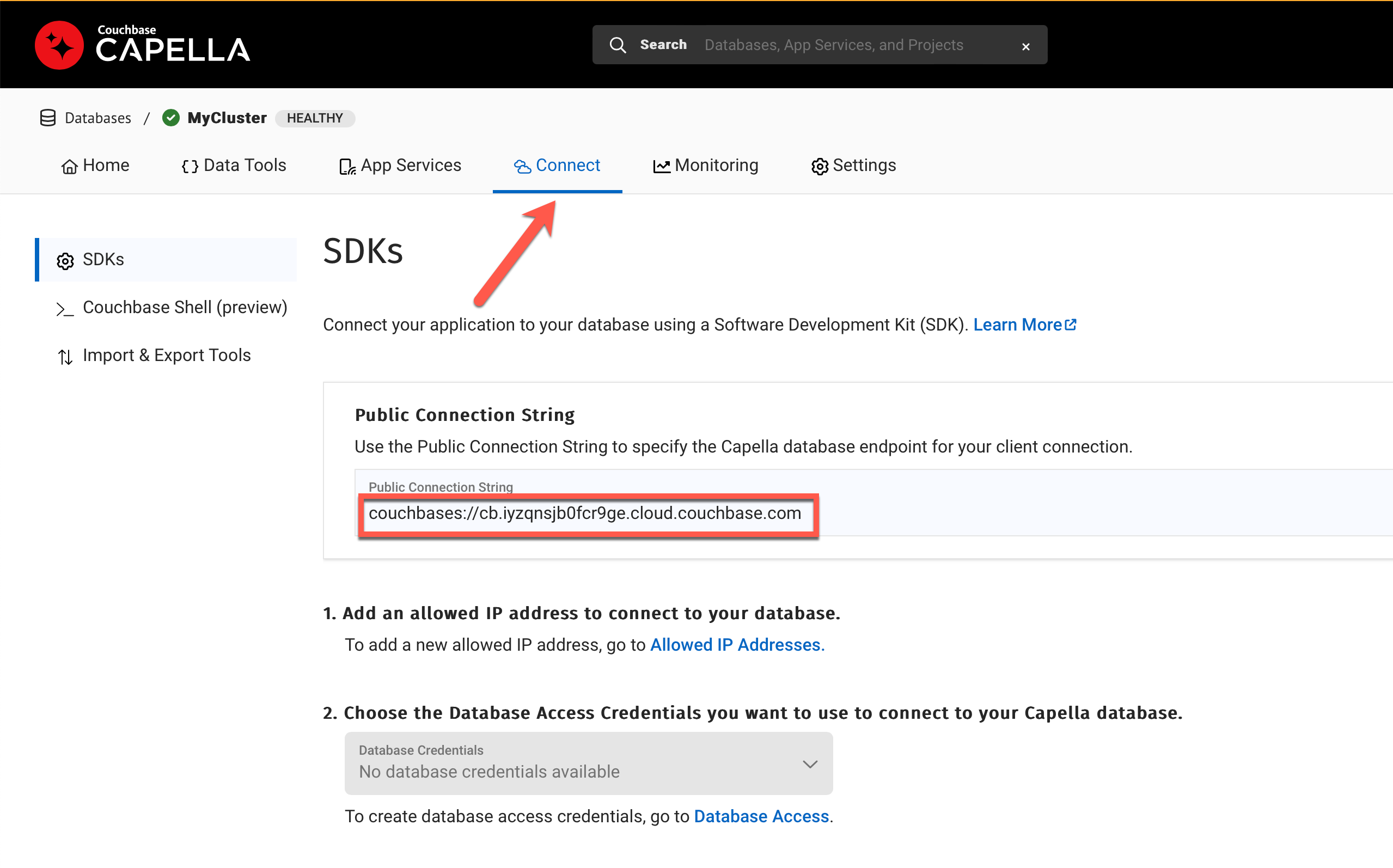Click the MyCluster breadcrumb name
The height and width of the screenshot is (868, 1393).
click(227, 118)
